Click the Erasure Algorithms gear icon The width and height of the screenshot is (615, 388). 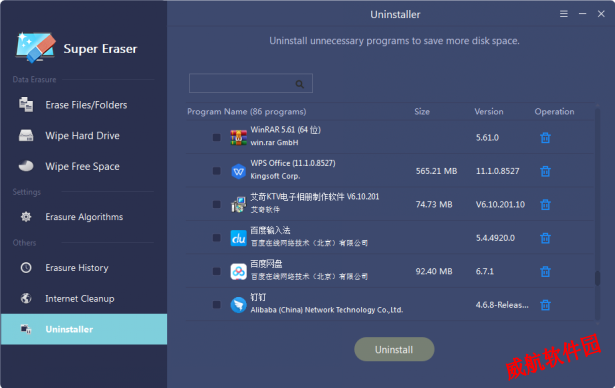click(26, 217)
